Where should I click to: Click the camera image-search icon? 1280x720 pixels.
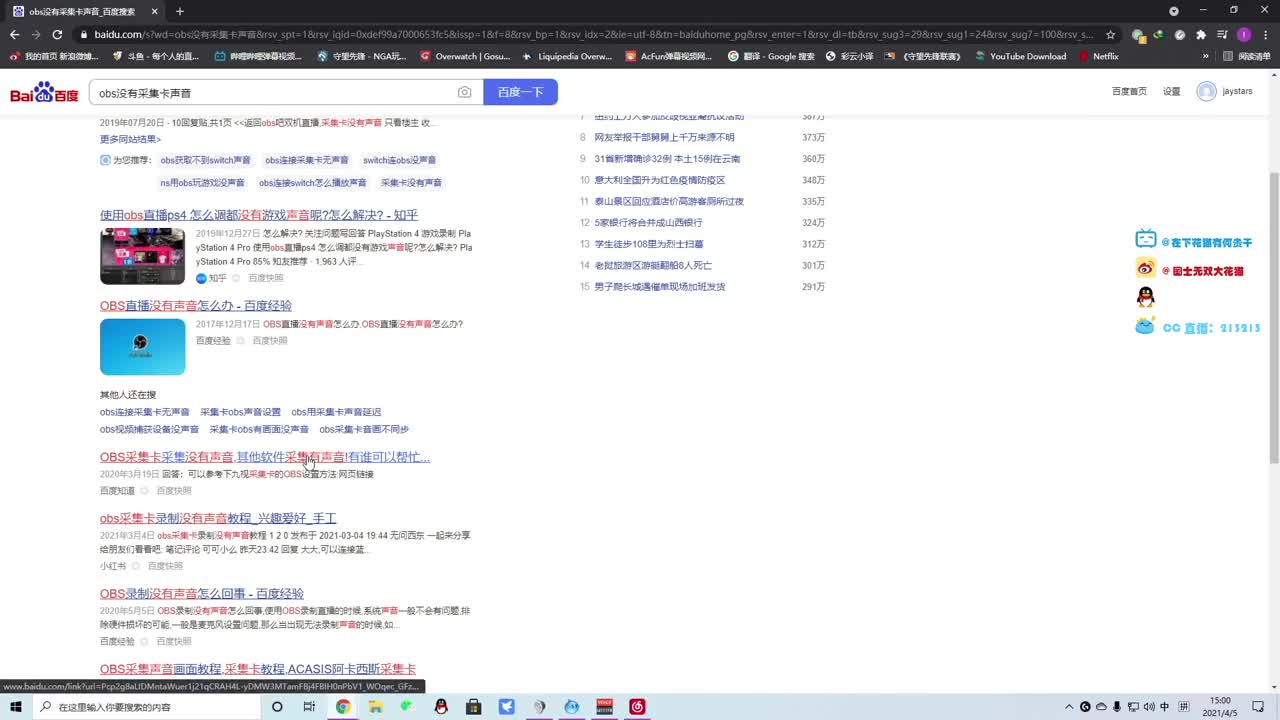click(x=464, y=92)
